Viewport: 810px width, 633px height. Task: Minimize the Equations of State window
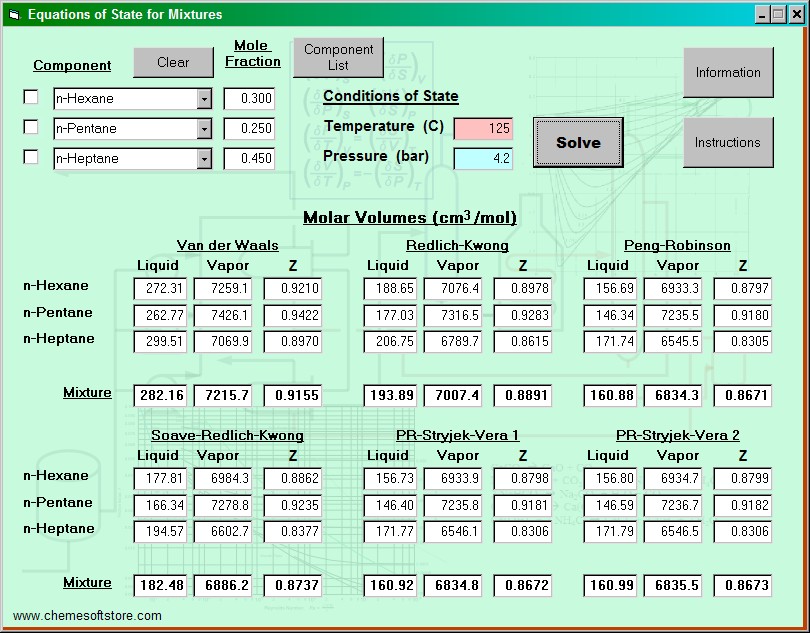point(762,14)
